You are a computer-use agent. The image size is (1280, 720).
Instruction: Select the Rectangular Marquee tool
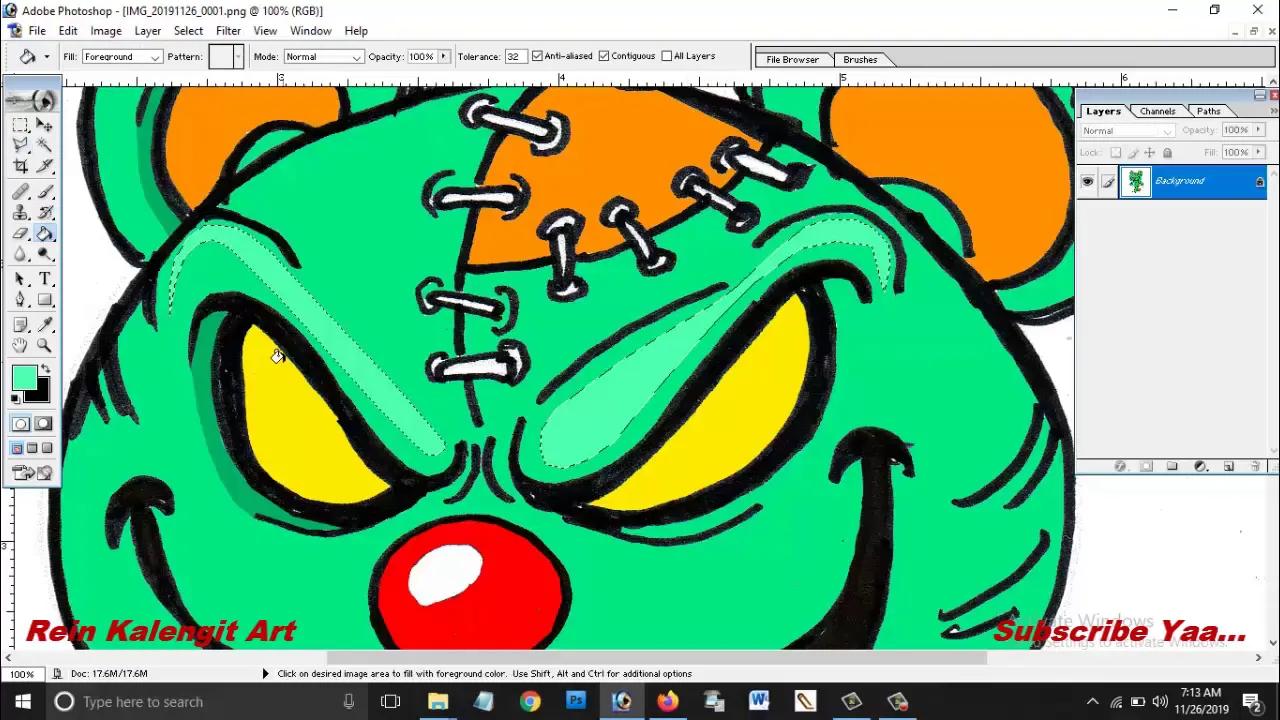coord(20,125)
